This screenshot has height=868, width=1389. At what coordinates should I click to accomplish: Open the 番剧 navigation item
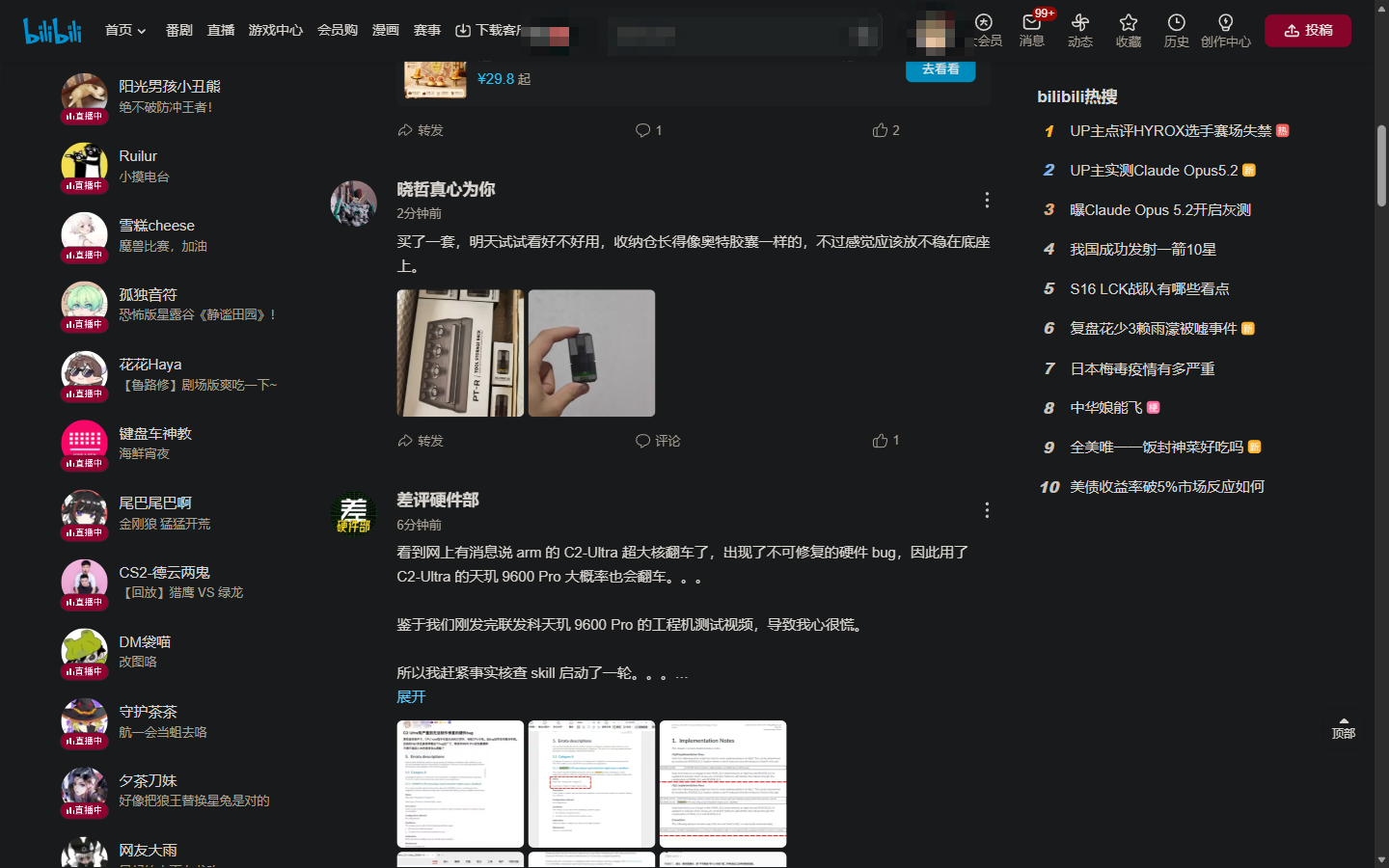(x=179, y=31)
